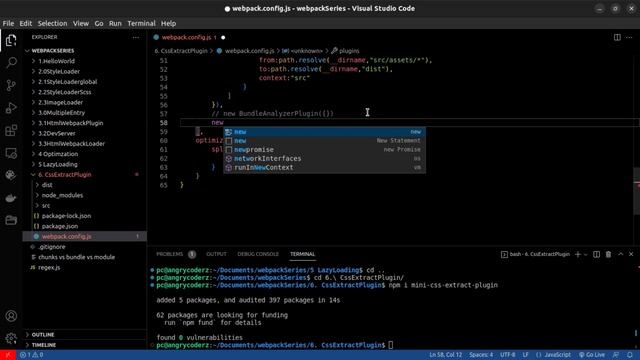Screen dimensions: 640x360
Task: Open the .gitignore file
Action: pyautogui.click(x=52, y=247)
